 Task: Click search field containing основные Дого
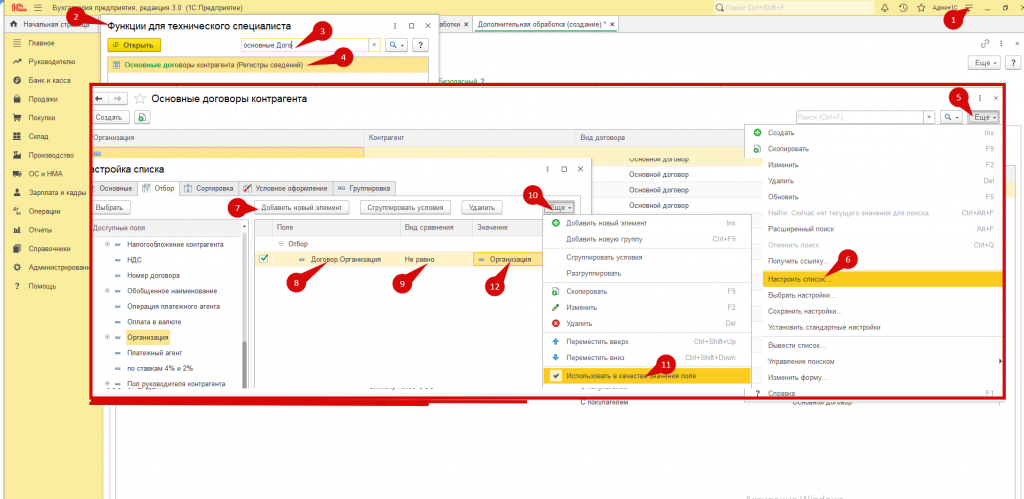[x=304, y=45]
